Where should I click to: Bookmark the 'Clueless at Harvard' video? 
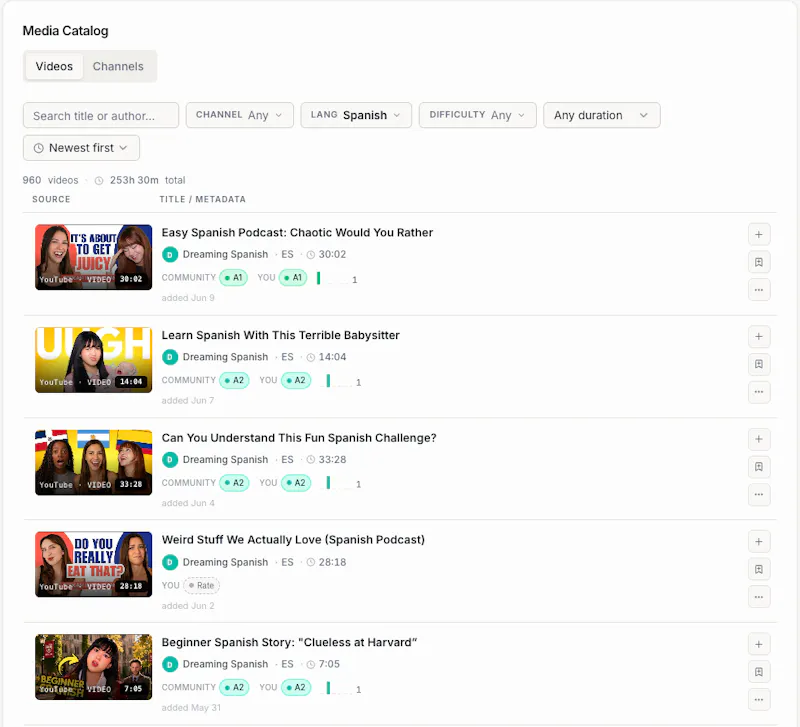pos(759,672)
